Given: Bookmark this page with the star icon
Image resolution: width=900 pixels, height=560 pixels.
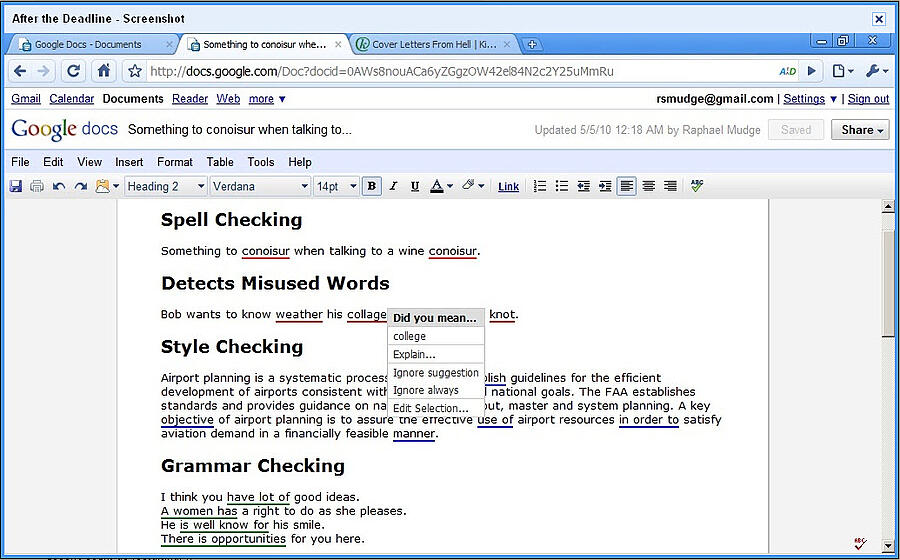Looking at the screenshot, I should [135, 71].
